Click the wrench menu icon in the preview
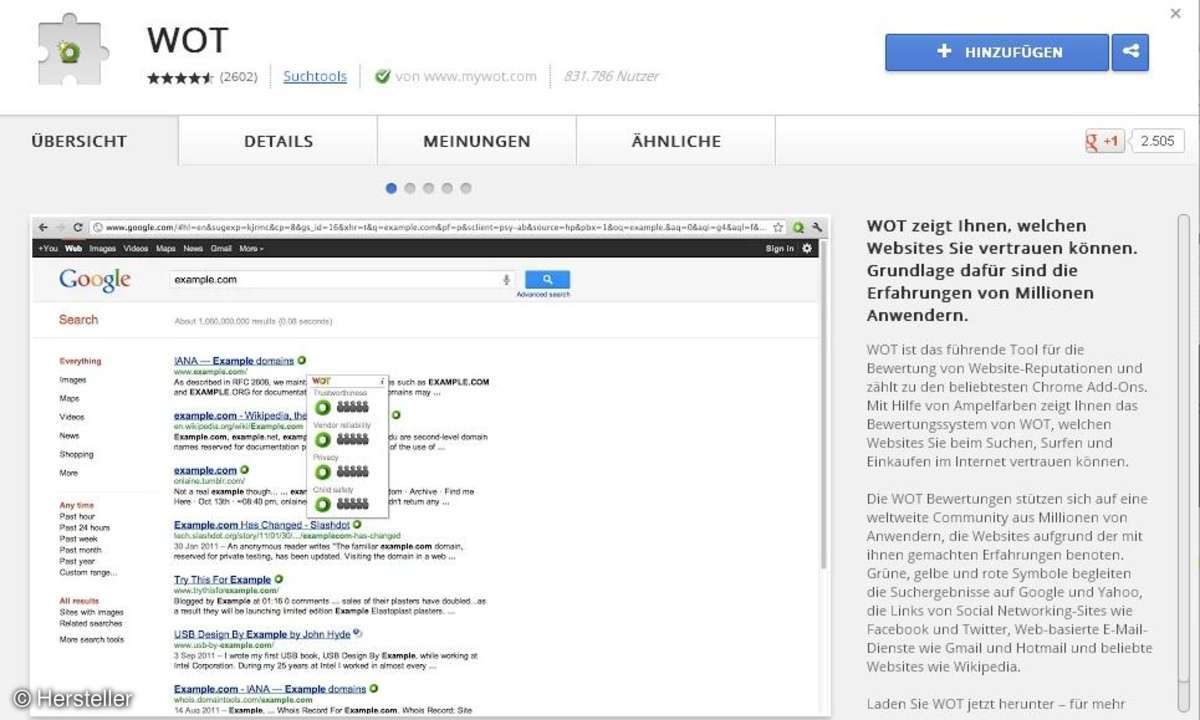 pos(816,226)
